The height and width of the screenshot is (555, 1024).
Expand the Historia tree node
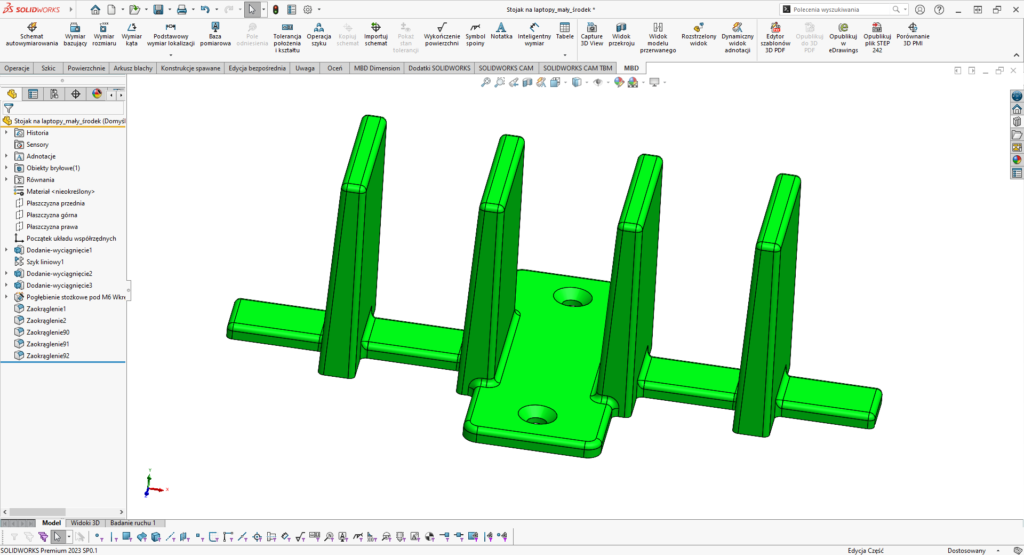[x=6, y=133]
